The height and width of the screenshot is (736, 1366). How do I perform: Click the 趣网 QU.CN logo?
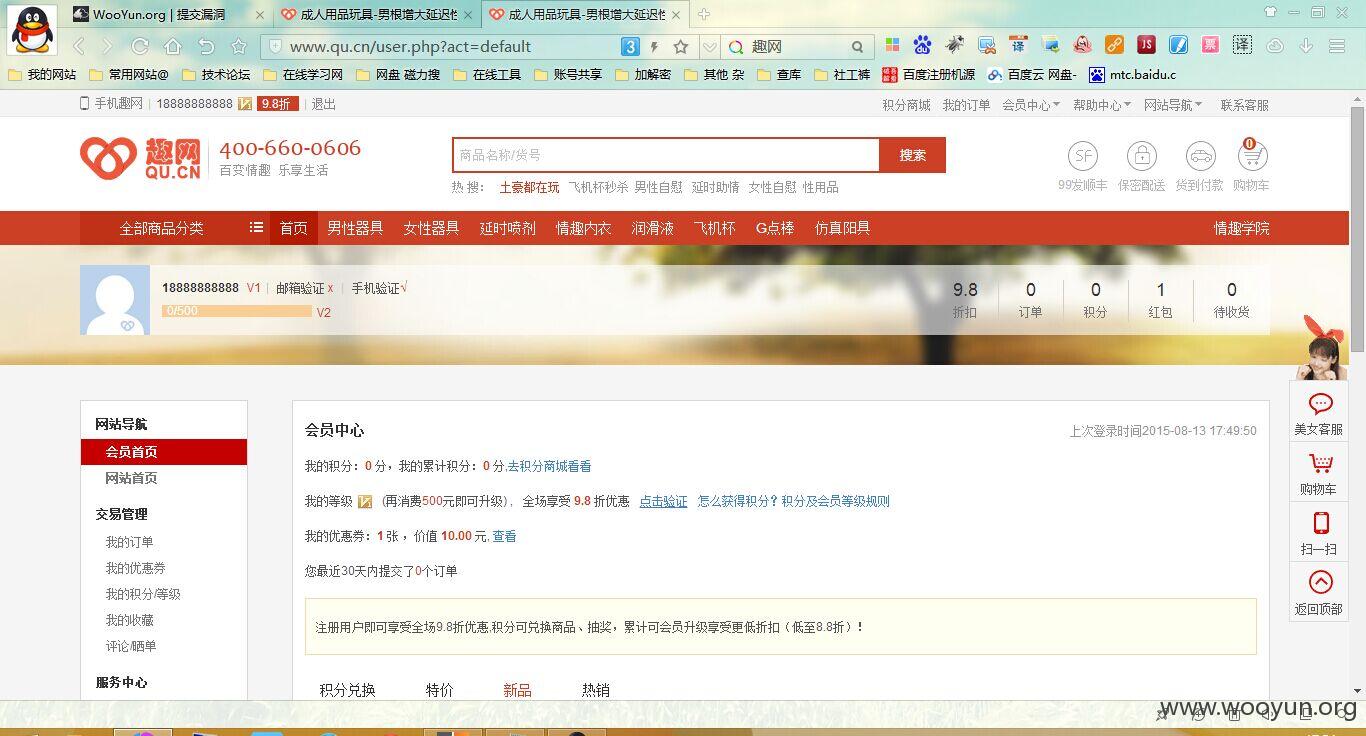(141, 159)
